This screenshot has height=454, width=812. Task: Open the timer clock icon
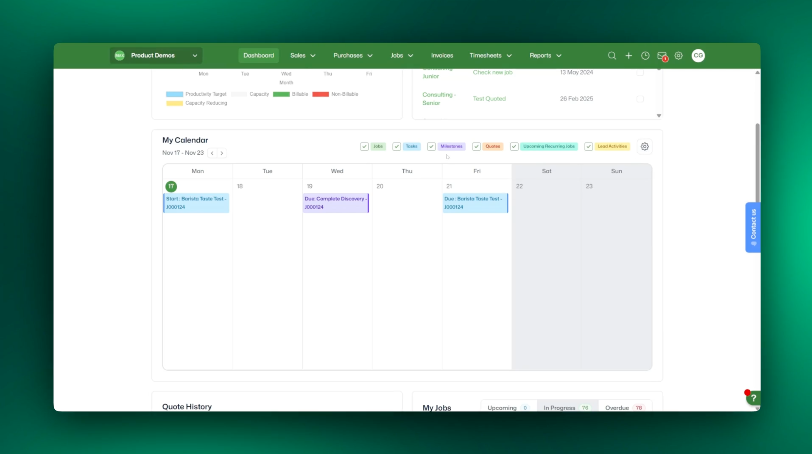(x=645, y=56)
